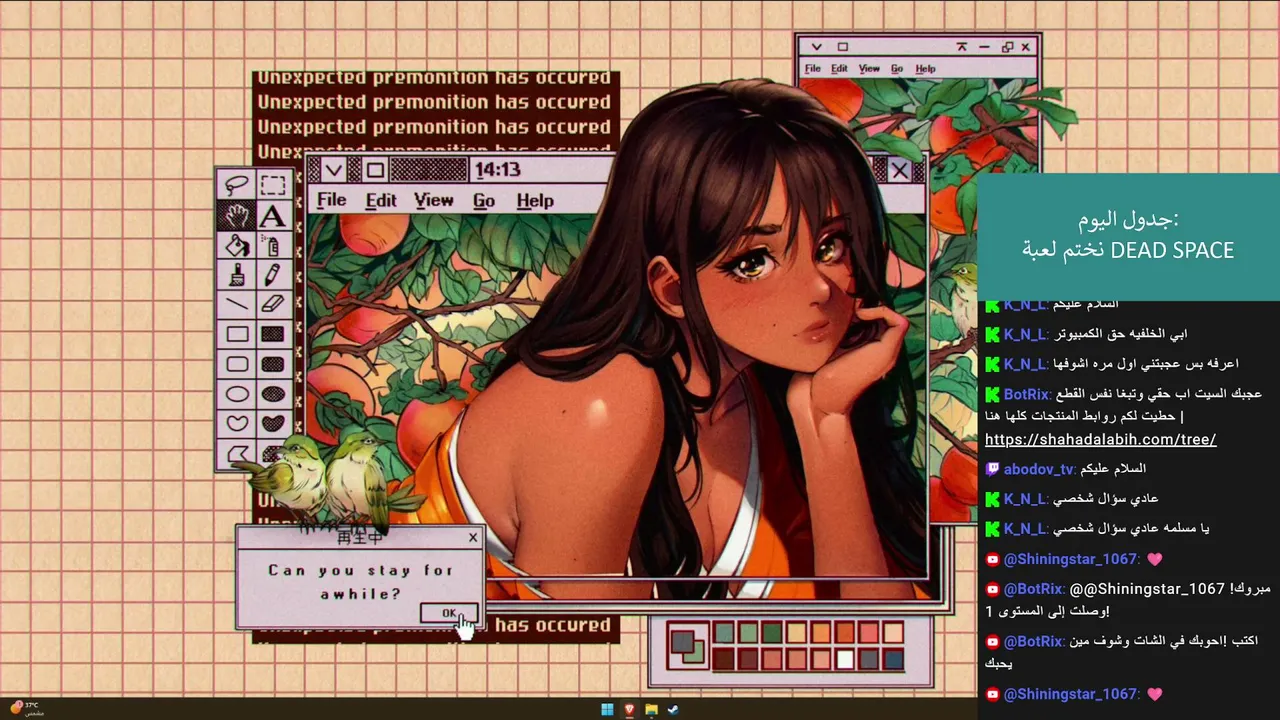The width and height of the screenshot is (1280, 720).
Task: Open View menu in the 14:13 window
Action: 433,201
